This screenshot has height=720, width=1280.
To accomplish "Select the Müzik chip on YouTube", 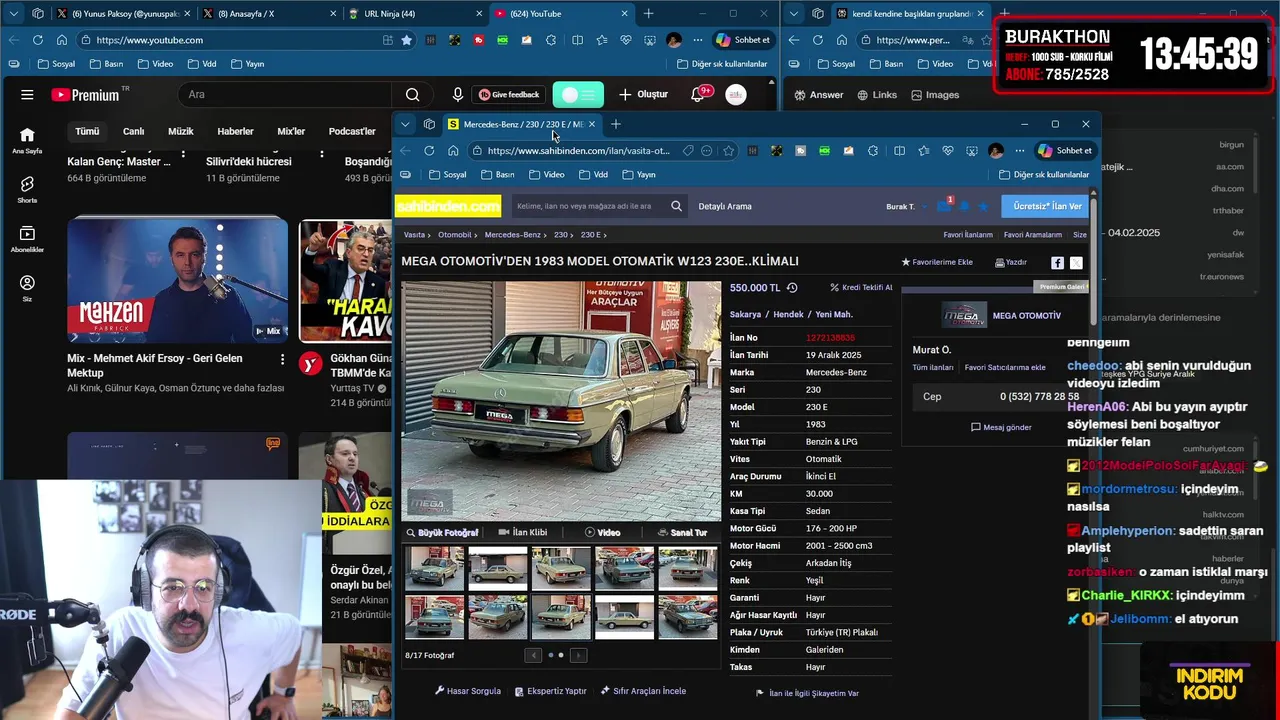I will [181, 132].
